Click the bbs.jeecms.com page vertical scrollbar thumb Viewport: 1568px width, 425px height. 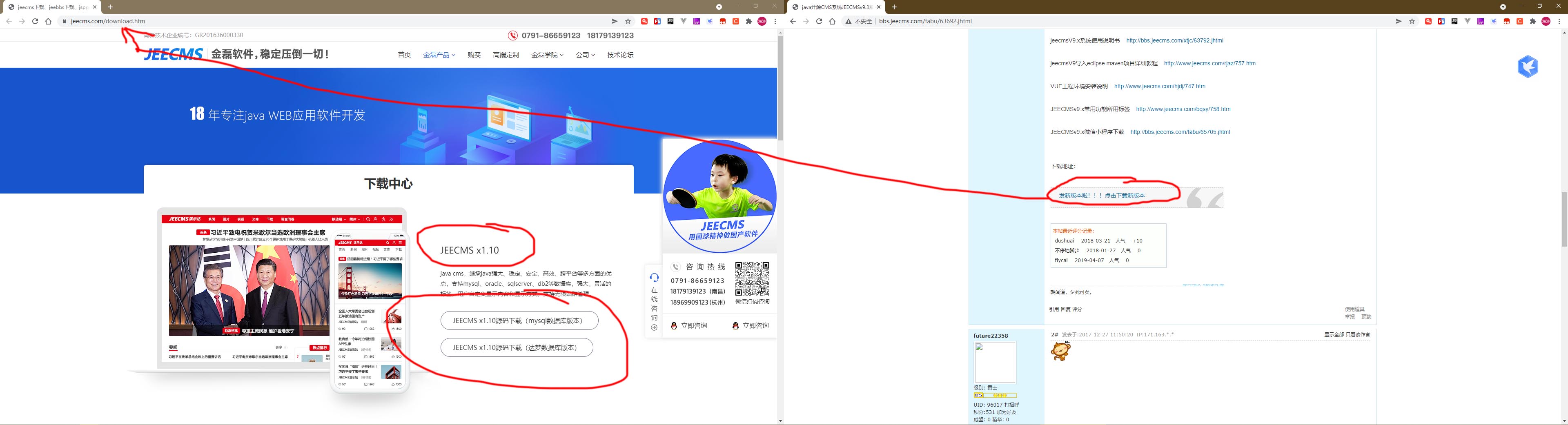[1564, 219]
